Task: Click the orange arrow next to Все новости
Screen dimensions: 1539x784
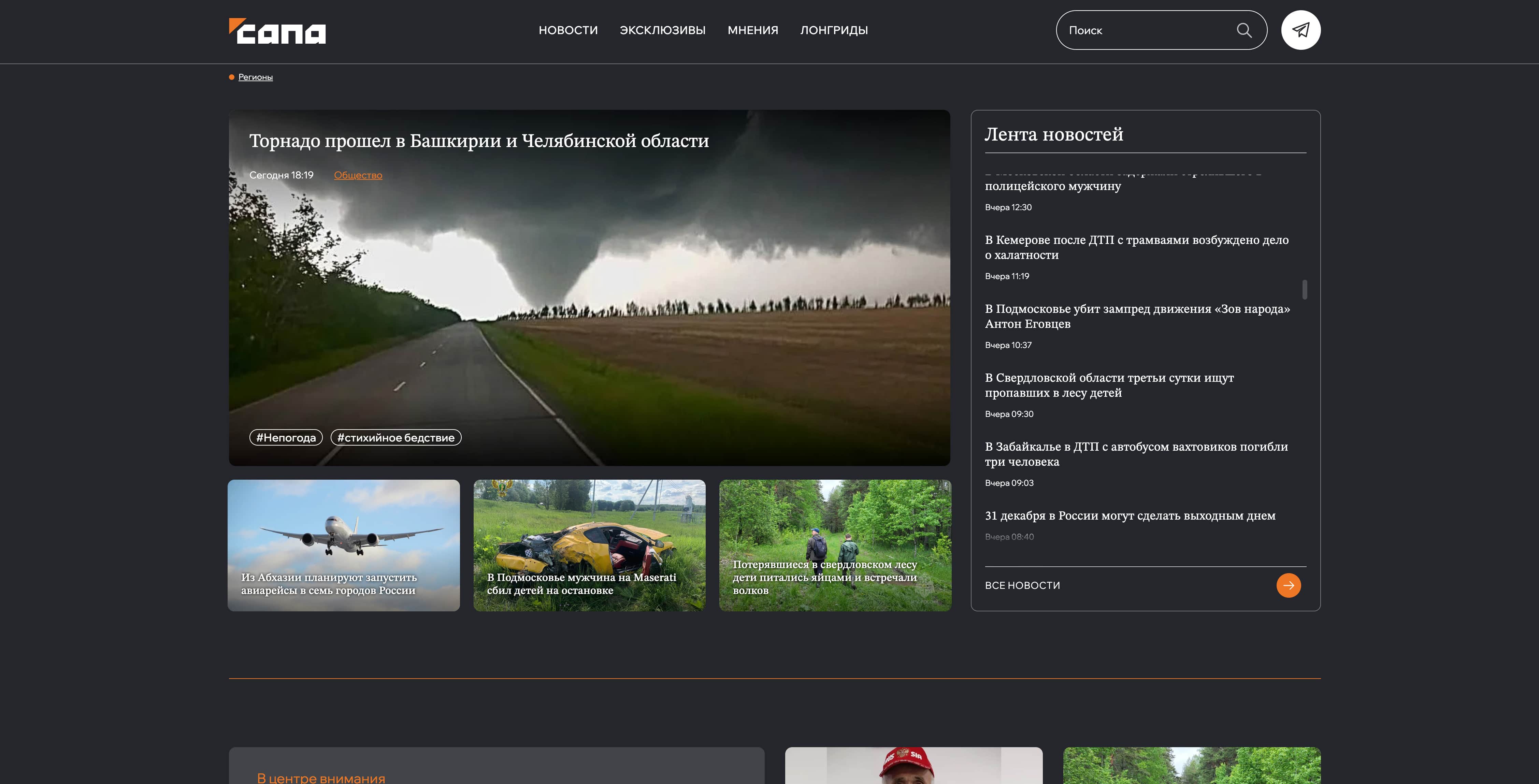Action: tap(1288, 585)
